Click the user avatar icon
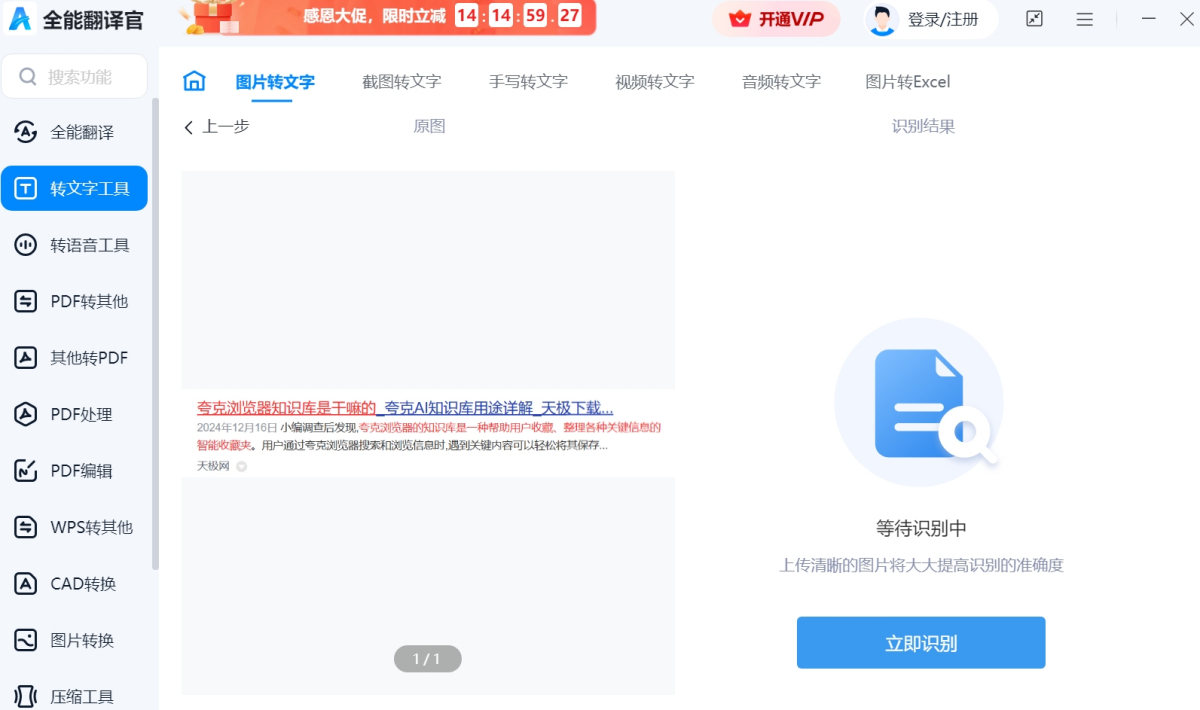 tap(882, 19)
